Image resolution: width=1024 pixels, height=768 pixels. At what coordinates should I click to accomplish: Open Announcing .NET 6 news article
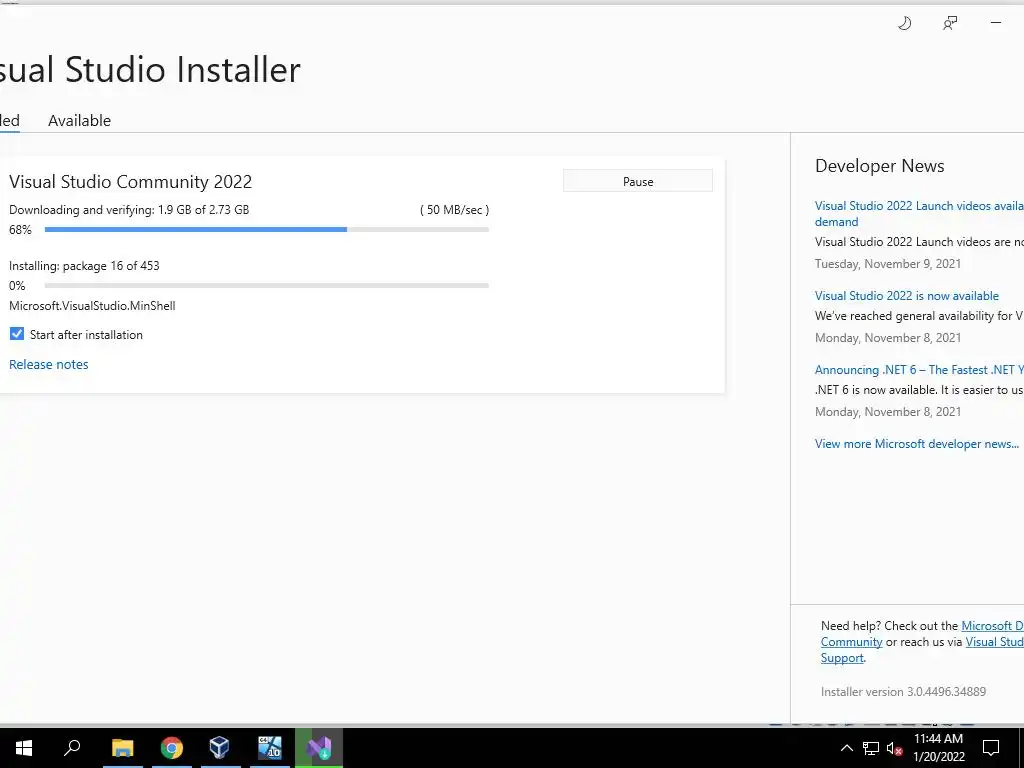(x=919, y=370)
